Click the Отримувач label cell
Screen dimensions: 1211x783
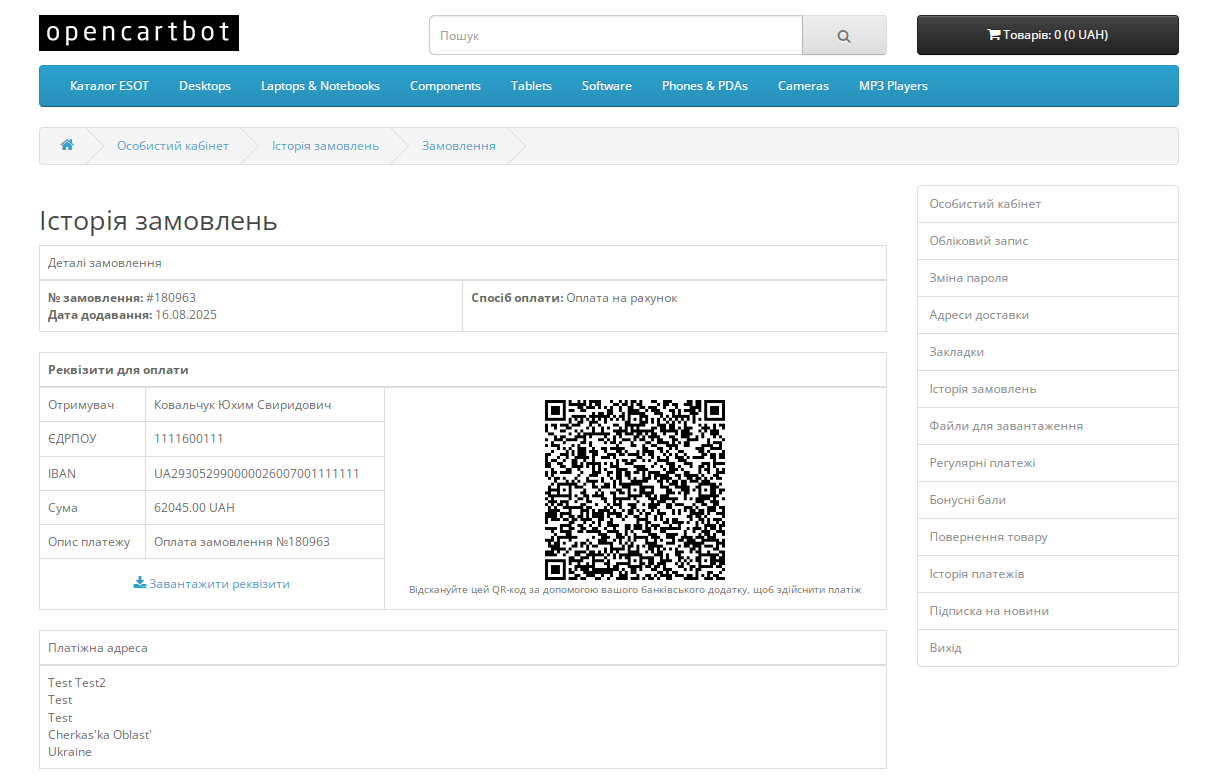[x=92, y=405]
